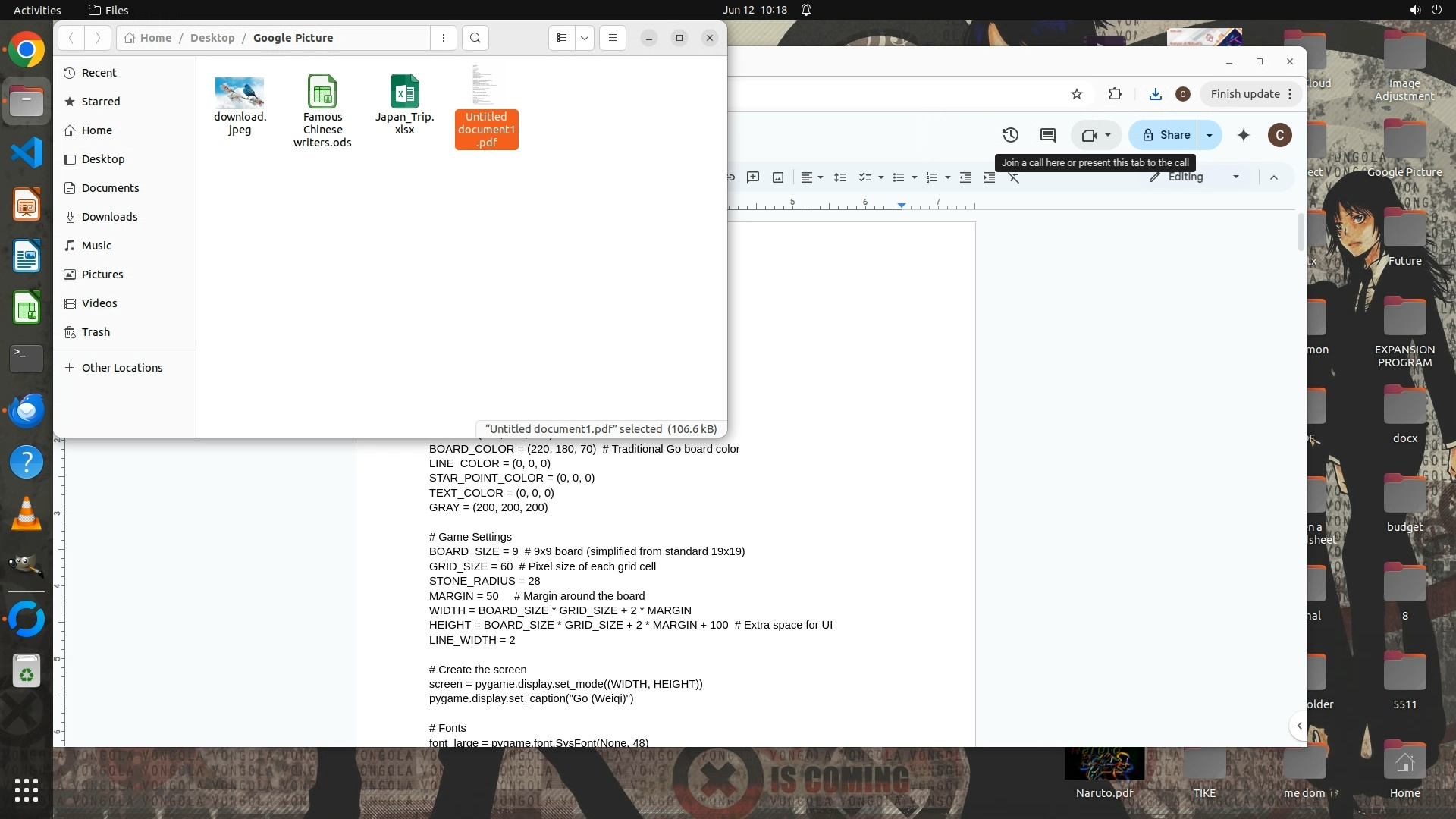
Task: Expand the Files view options chevron
Action: [x=585, y=38]
